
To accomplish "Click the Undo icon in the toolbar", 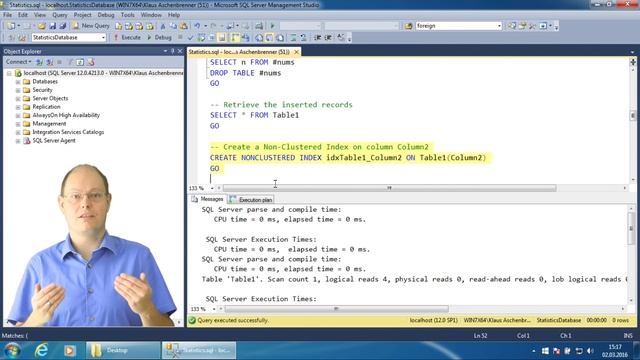I will (x=197, y=26).
